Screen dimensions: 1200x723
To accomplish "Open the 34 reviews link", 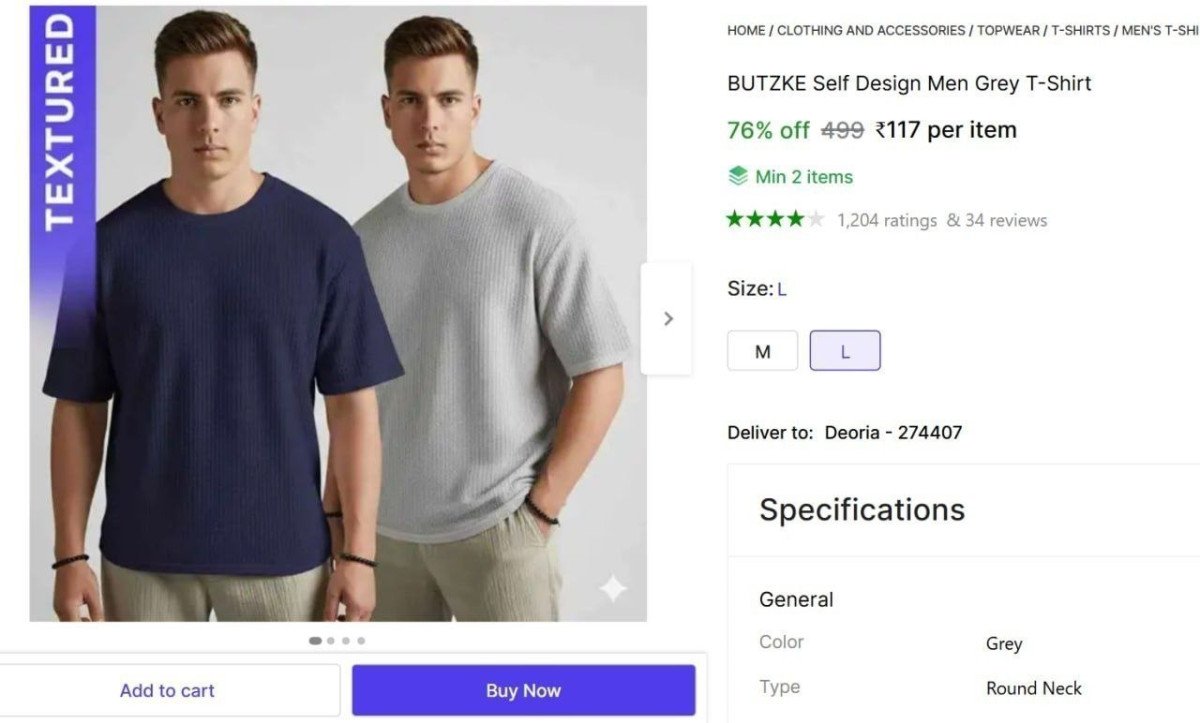I will 1000,220.
